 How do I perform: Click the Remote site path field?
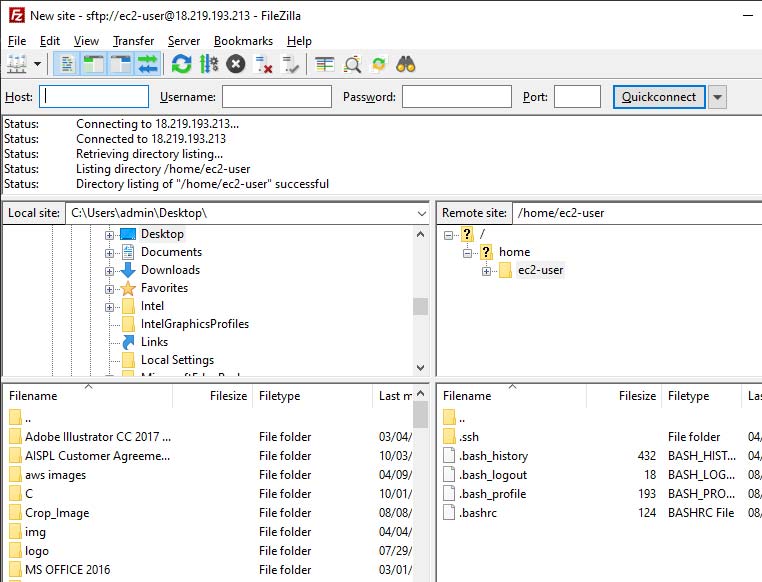coord(637,213)
